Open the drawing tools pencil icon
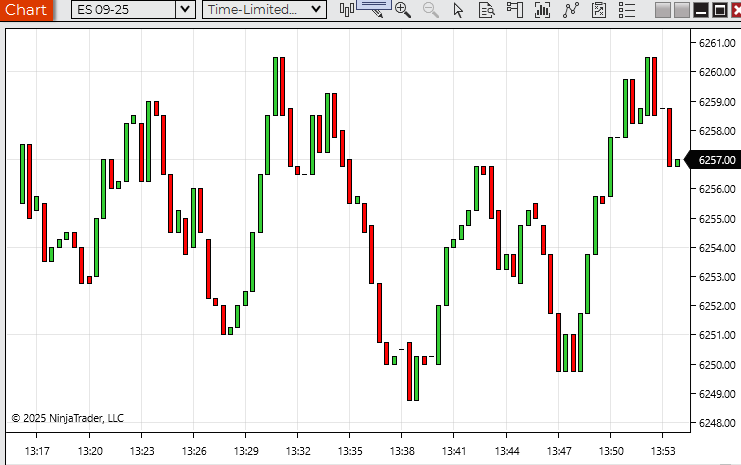The height and width of the screenshot is (465, 741). [x=374, y=10]
